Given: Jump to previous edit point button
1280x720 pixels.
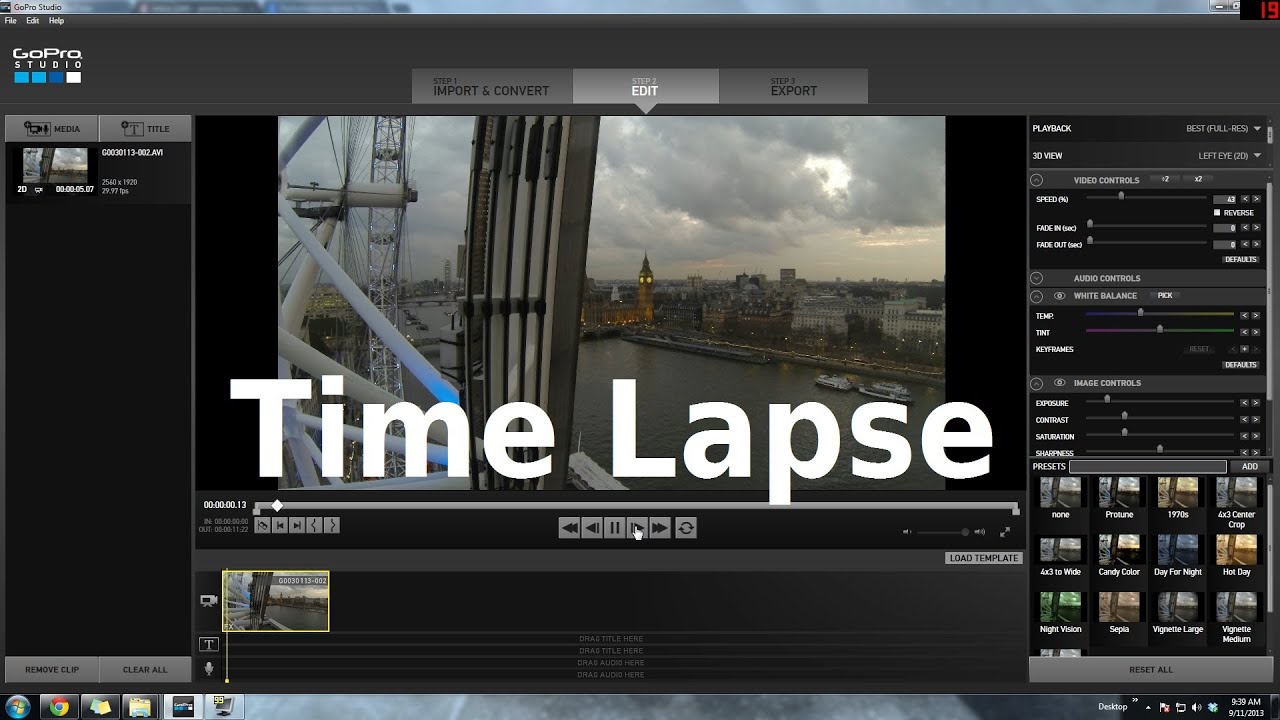Looking at the screenshot, I should 280,525.
